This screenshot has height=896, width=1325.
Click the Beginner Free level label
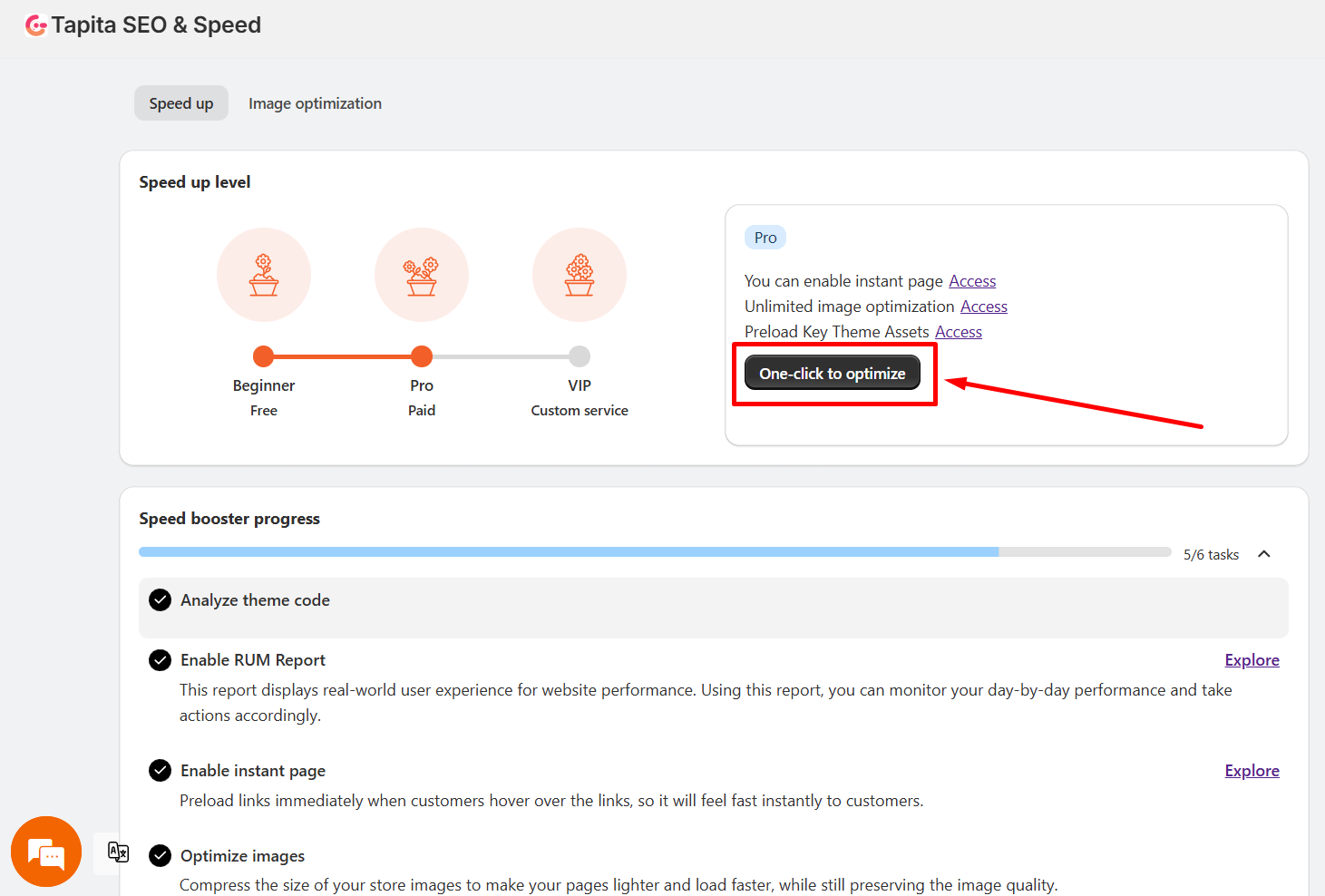click(x=264, y=397)
